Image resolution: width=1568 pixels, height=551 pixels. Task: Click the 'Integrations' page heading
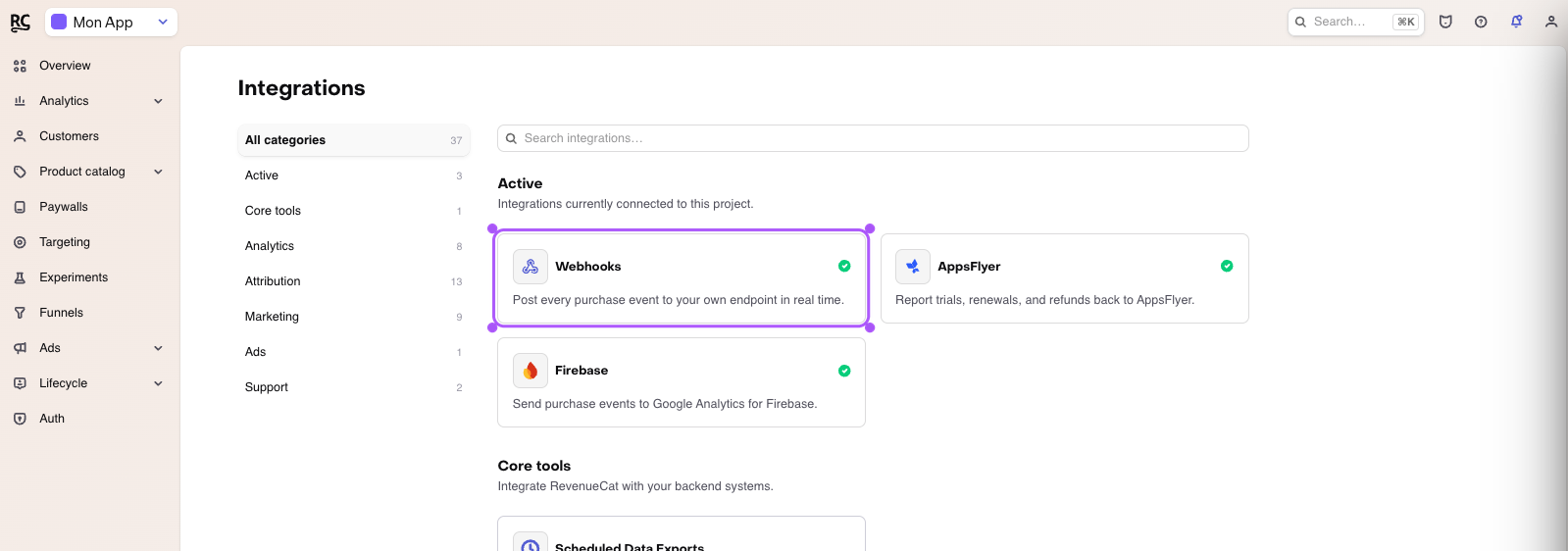coord(301,88)
